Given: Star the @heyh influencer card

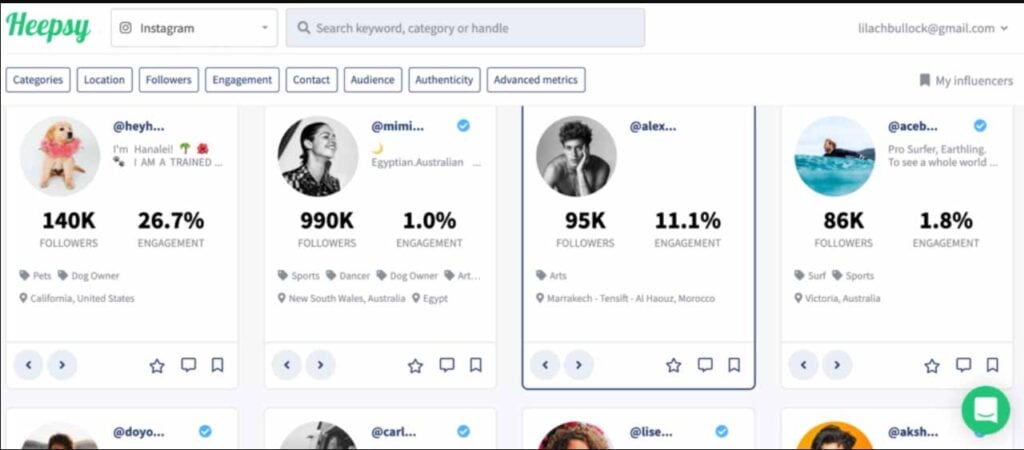Looking at the screenshot, I should (x=157, y=366).
